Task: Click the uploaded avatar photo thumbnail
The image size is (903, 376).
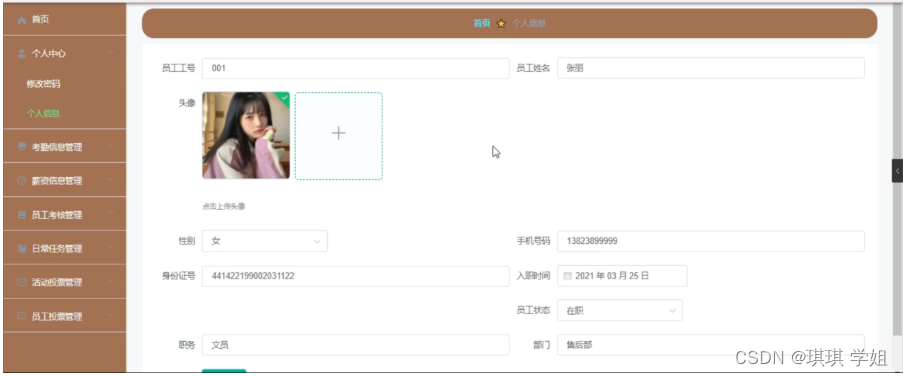Action: [x=246, y=135]
